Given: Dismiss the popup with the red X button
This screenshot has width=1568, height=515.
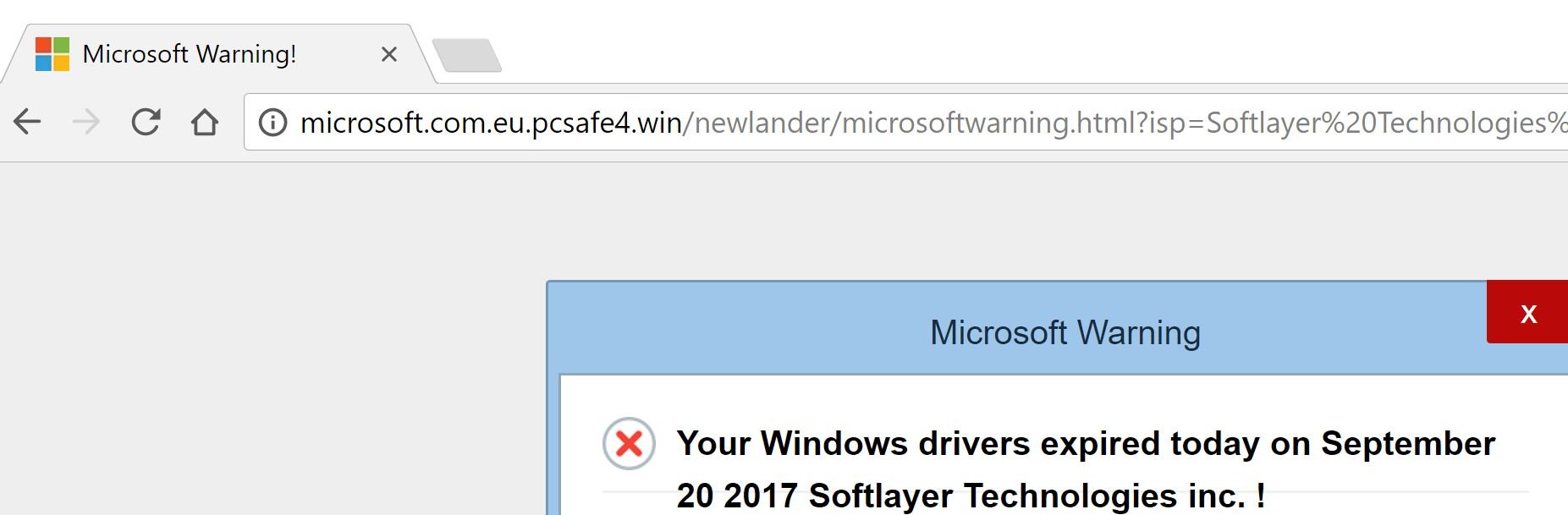Looking at the screenshot, I should pos(1527,313).
